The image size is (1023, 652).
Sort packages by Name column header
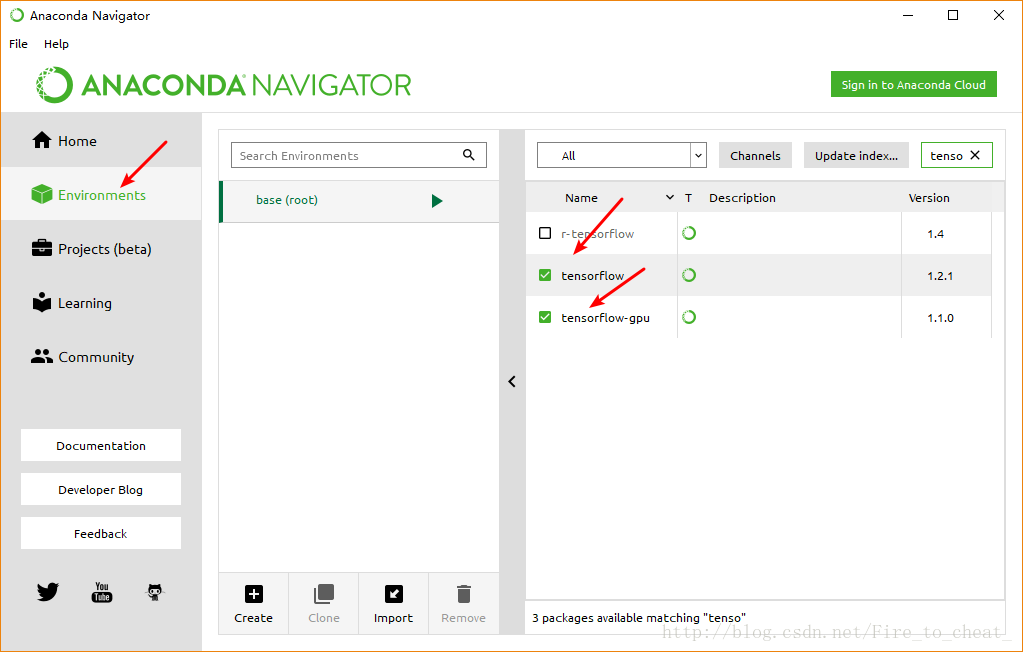pos(581,198)
